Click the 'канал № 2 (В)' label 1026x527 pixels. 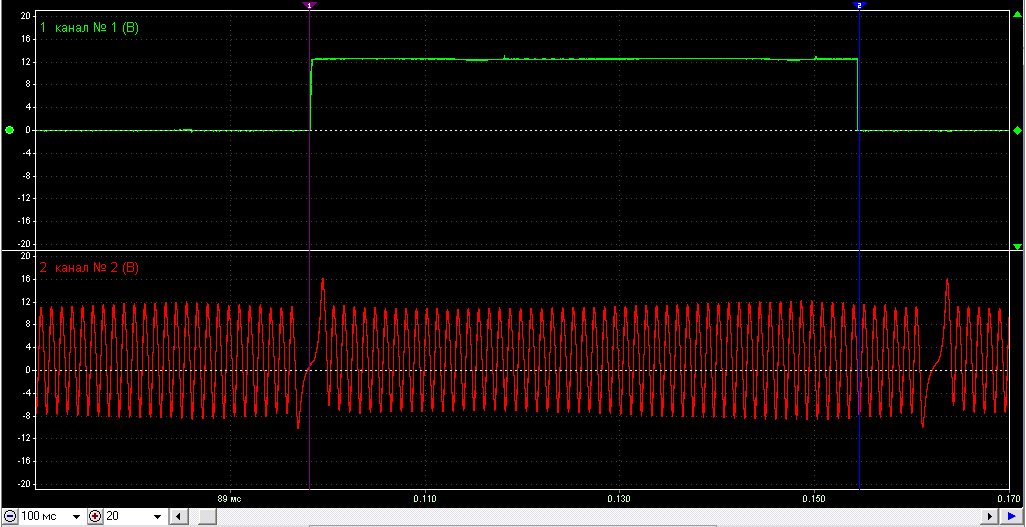click(96, 268)
